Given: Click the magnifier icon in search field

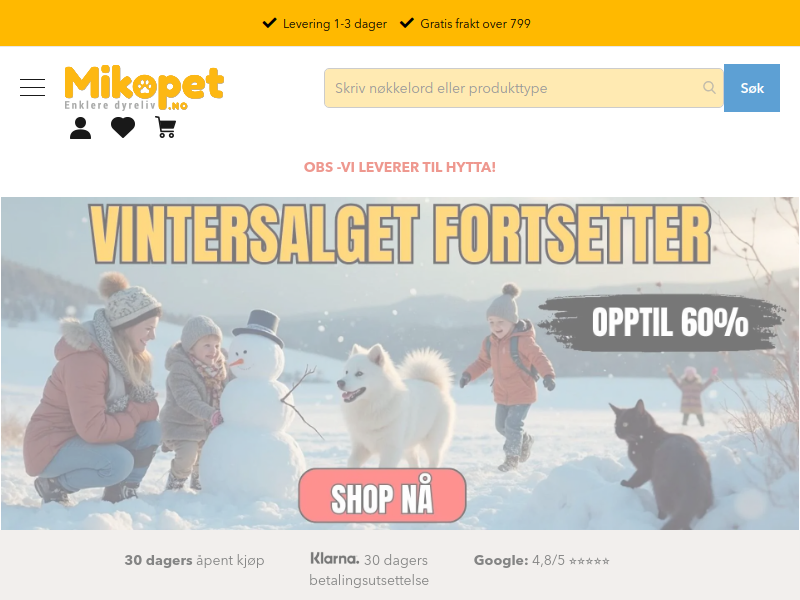Looking at the screenshot, I should 709,88.
